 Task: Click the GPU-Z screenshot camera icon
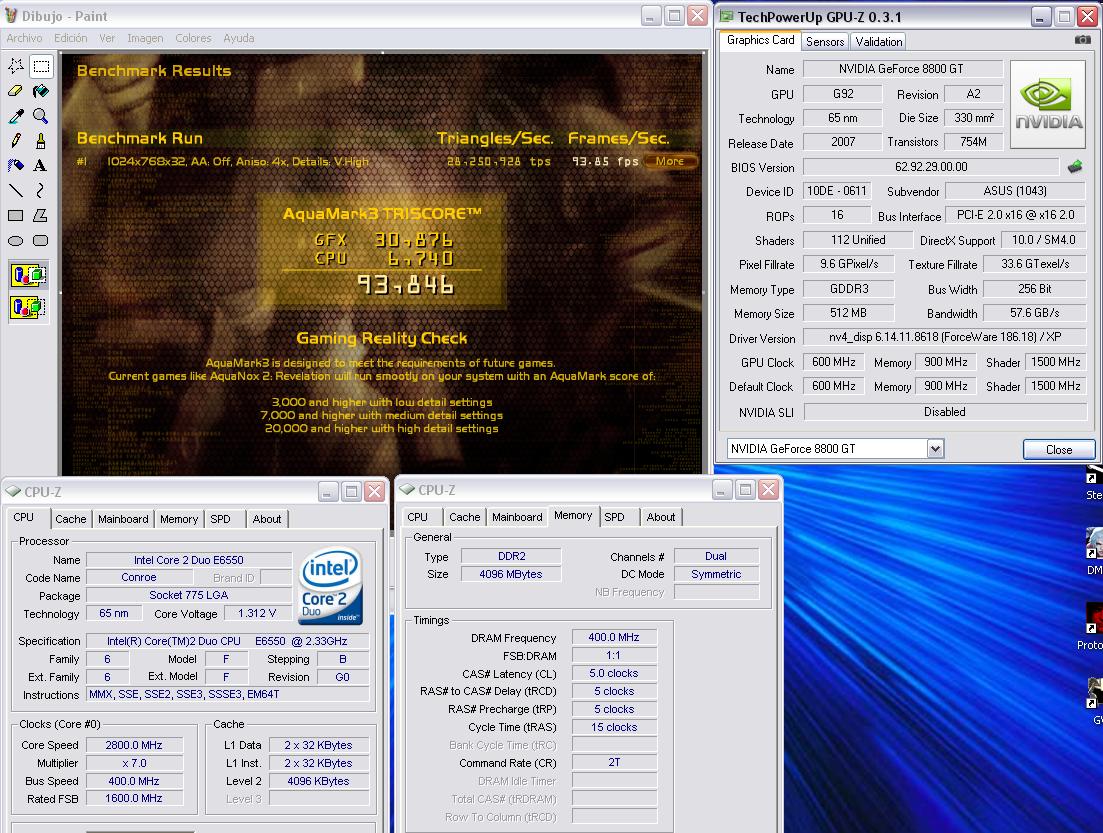1083,40
